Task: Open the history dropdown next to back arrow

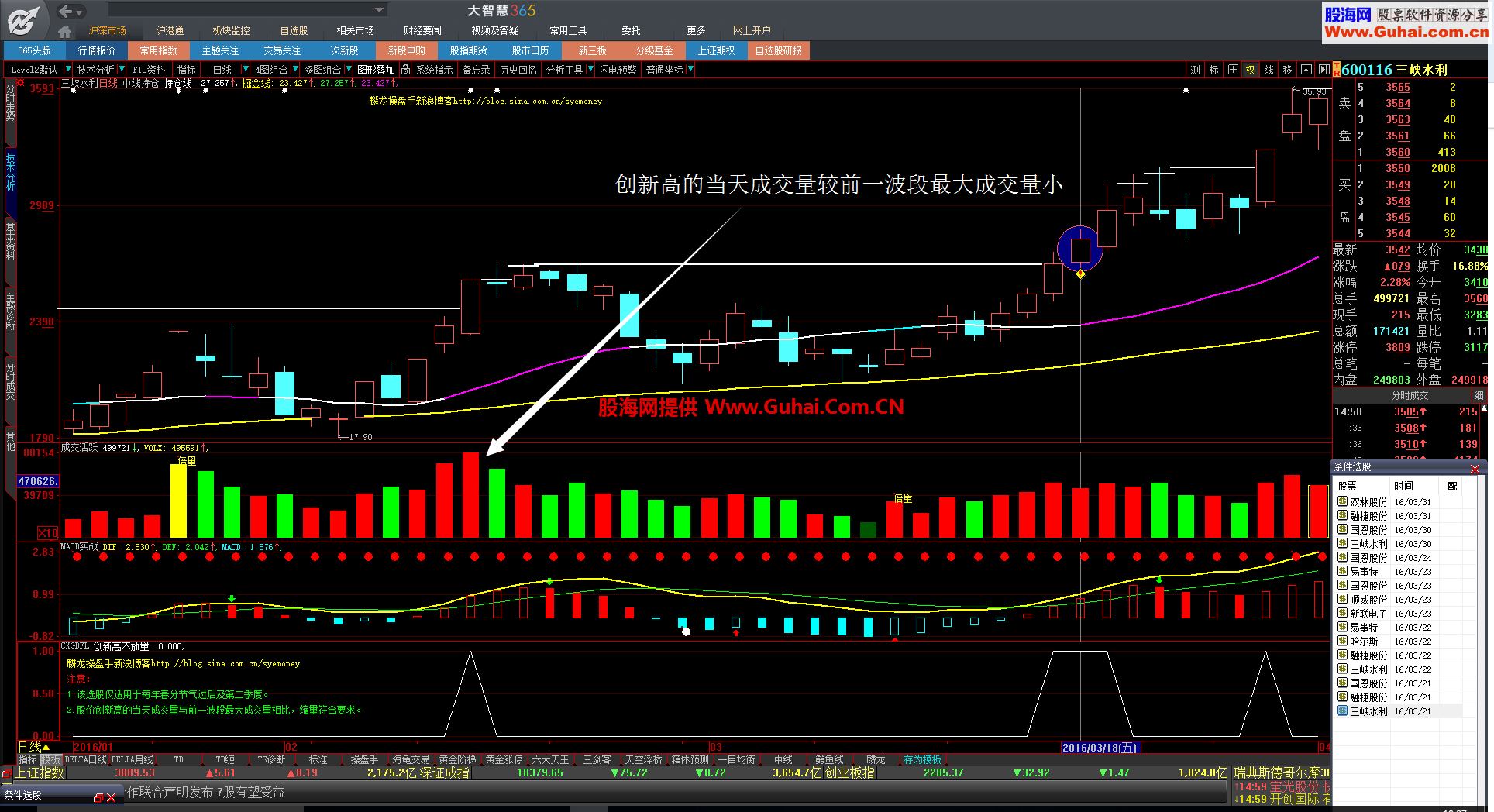Action: (80, 12)
